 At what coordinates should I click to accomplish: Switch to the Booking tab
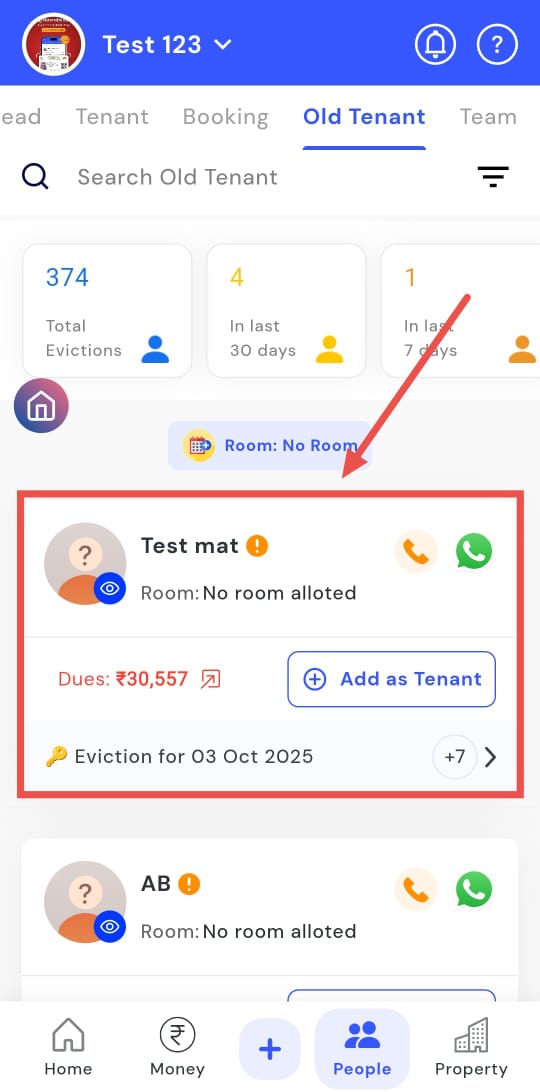tap(225, 117)
